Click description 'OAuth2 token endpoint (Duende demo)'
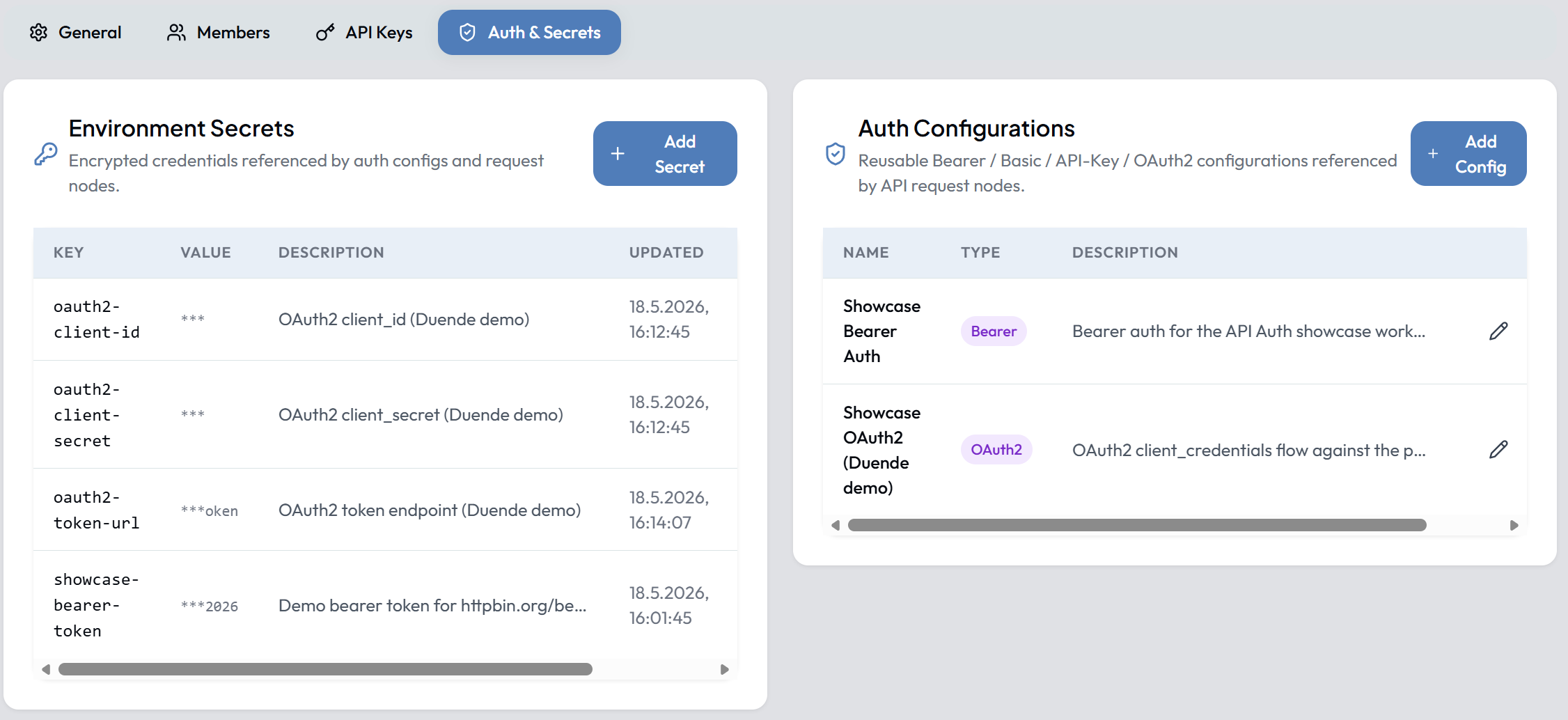This screenshot has width=1568, height=720. [430, 510]
